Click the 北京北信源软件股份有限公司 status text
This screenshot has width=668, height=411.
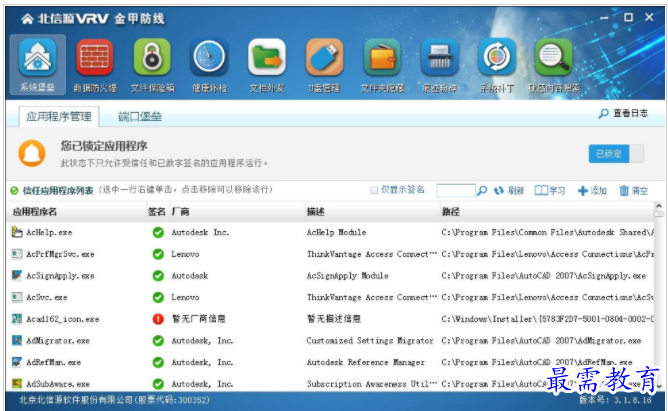click(x=114, y=400)
